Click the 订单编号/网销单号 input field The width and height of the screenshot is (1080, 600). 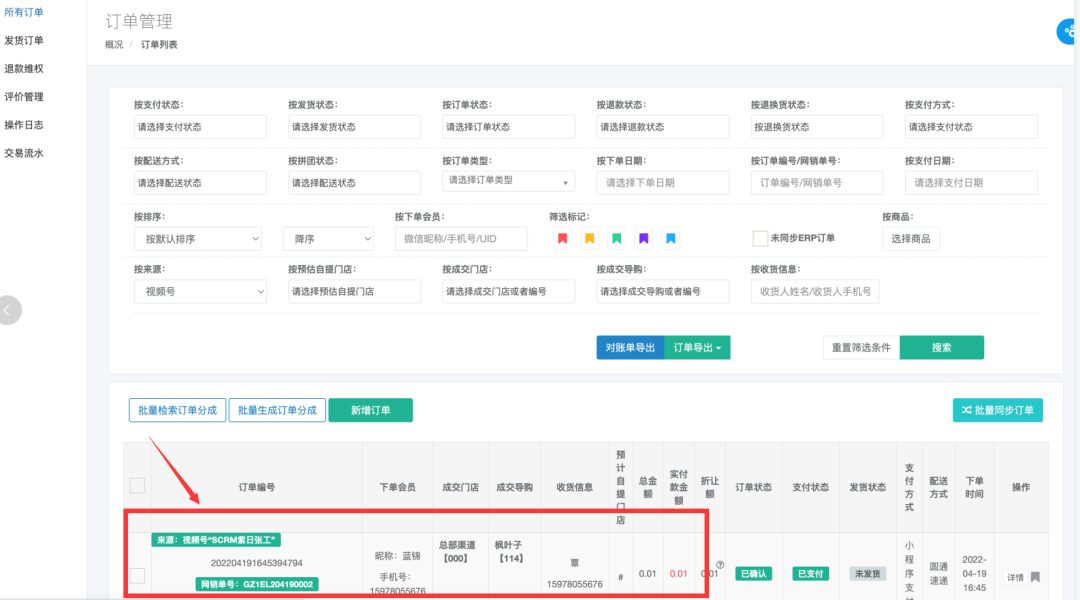coord(817,182)
